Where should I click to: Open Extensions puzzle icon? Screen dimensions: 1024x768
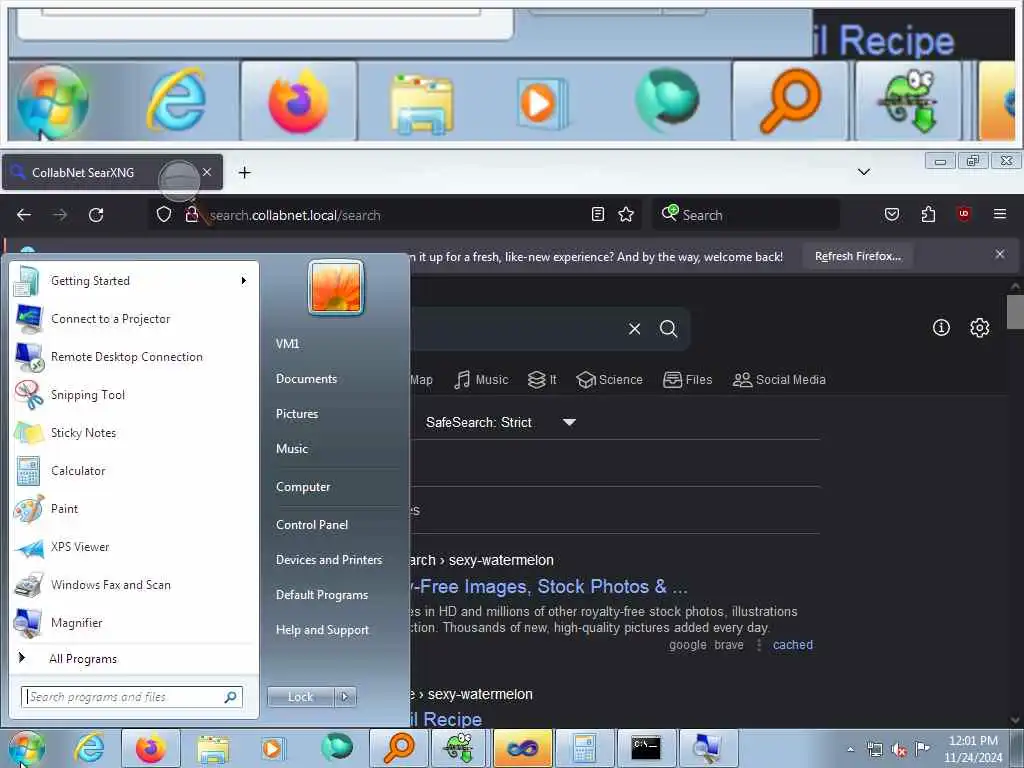(x=928, y=214)
